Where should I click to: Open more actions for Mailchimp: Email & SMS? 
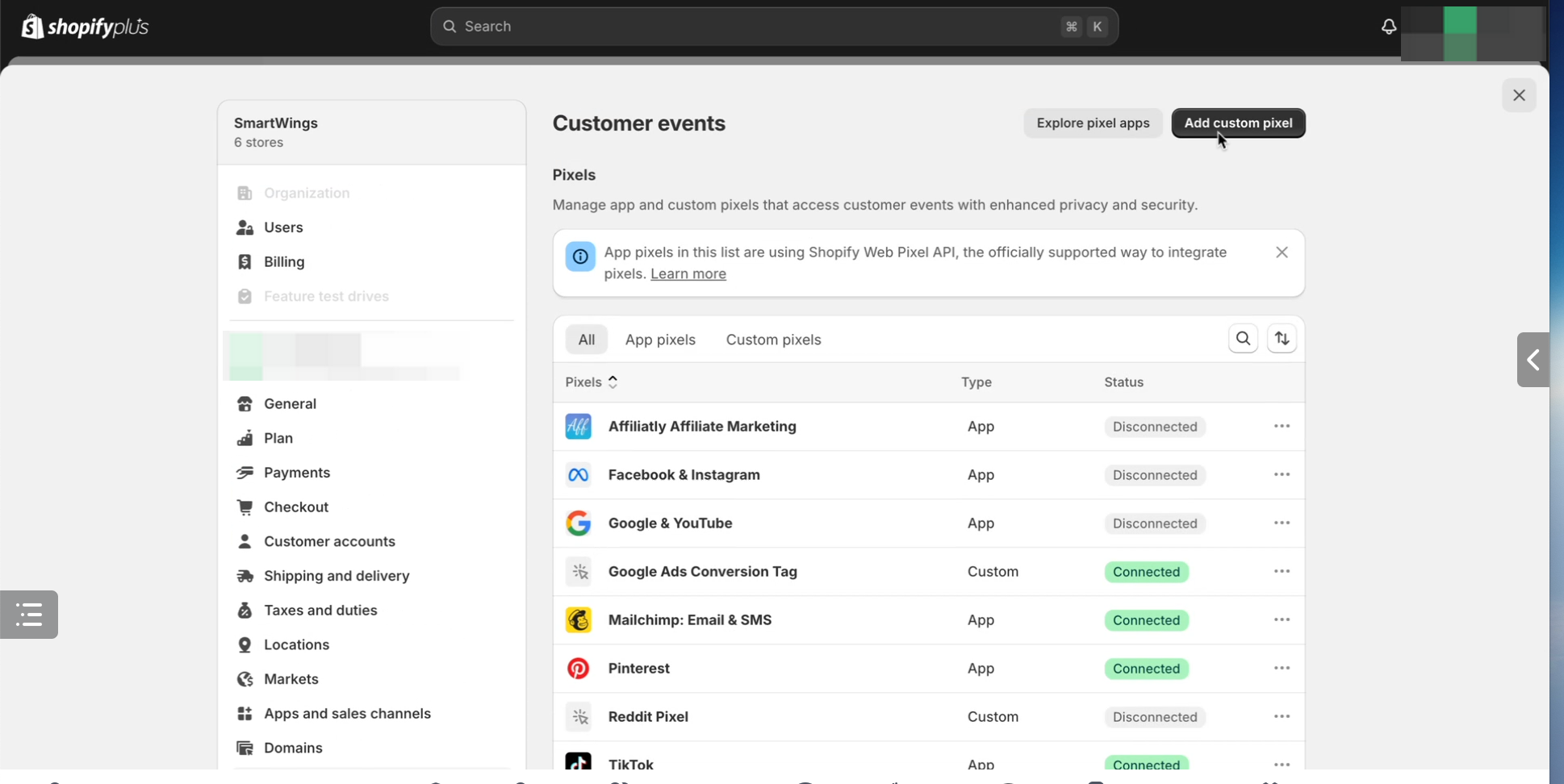1282,619
